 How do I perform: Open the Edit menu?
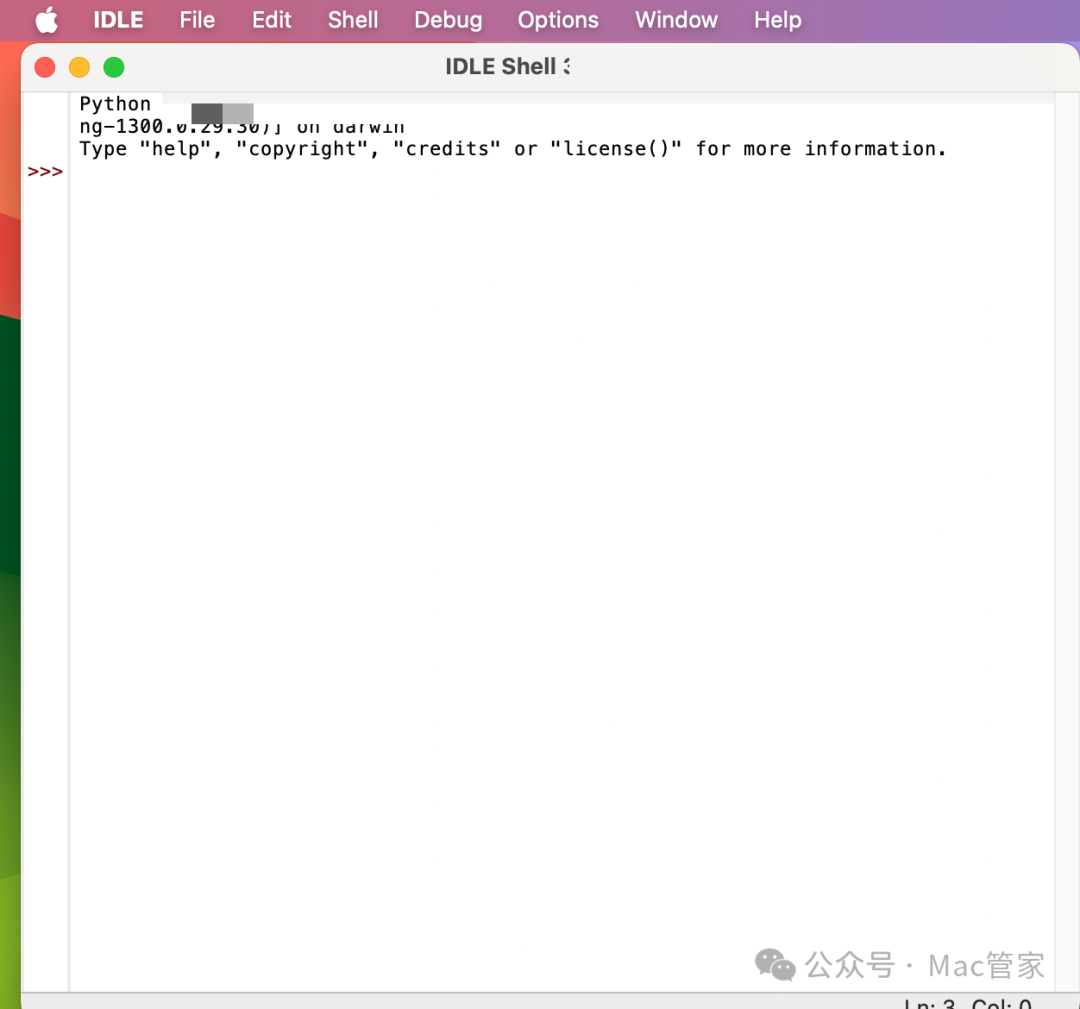[271, 20]
